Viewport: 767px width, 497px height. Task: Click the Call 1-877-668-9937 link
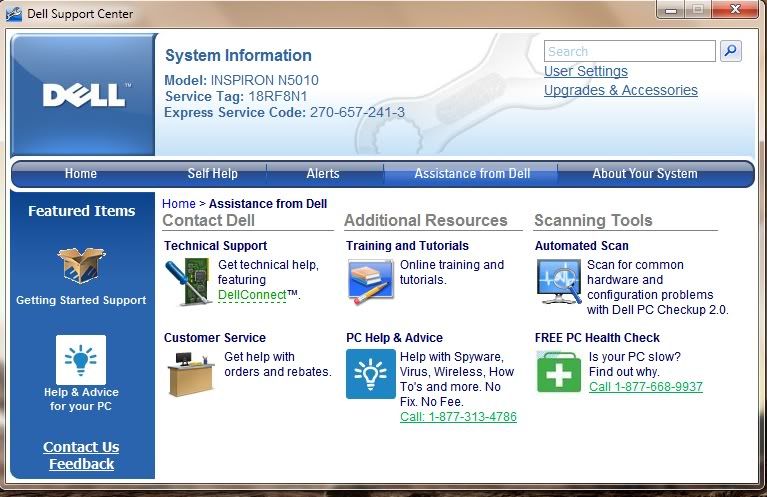(x=646, y=386)
